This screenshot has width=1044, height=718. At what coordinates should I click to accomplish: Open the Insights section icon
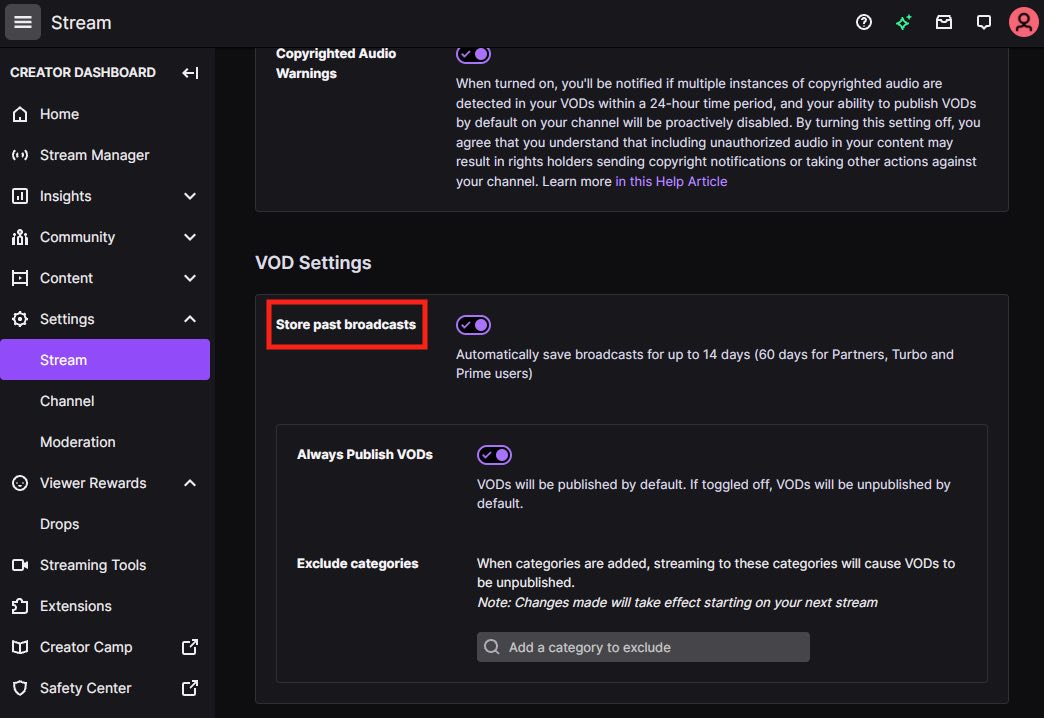(x=19, y=196)
